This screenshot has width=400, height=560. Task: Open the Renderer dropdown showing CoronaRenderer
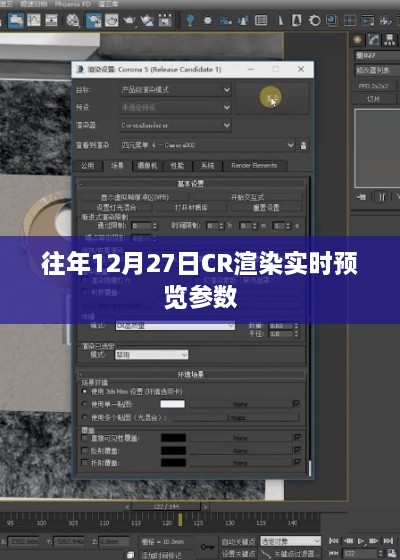tap(176, 125)
